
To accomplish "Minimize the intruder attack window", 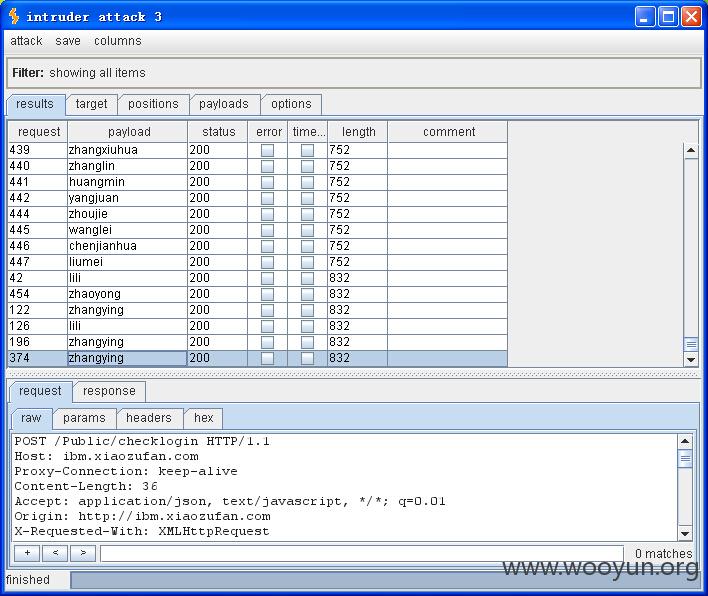I will click(x=644, y=17).
